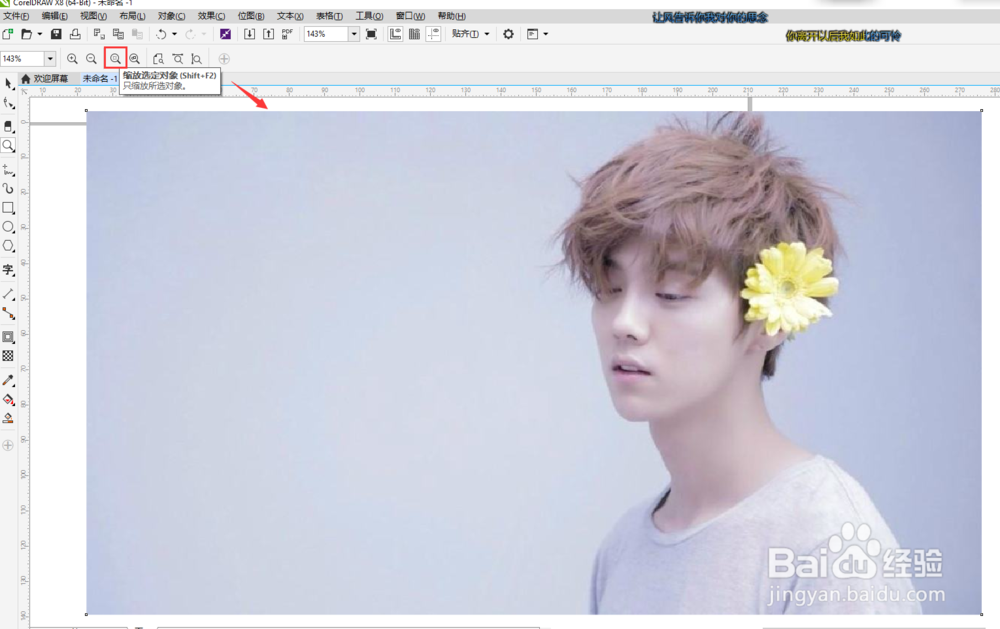Image resolution: width=1000 pixels, height=629 pixels.
Task: Open the 位图 menu
Action: point(251,16)
